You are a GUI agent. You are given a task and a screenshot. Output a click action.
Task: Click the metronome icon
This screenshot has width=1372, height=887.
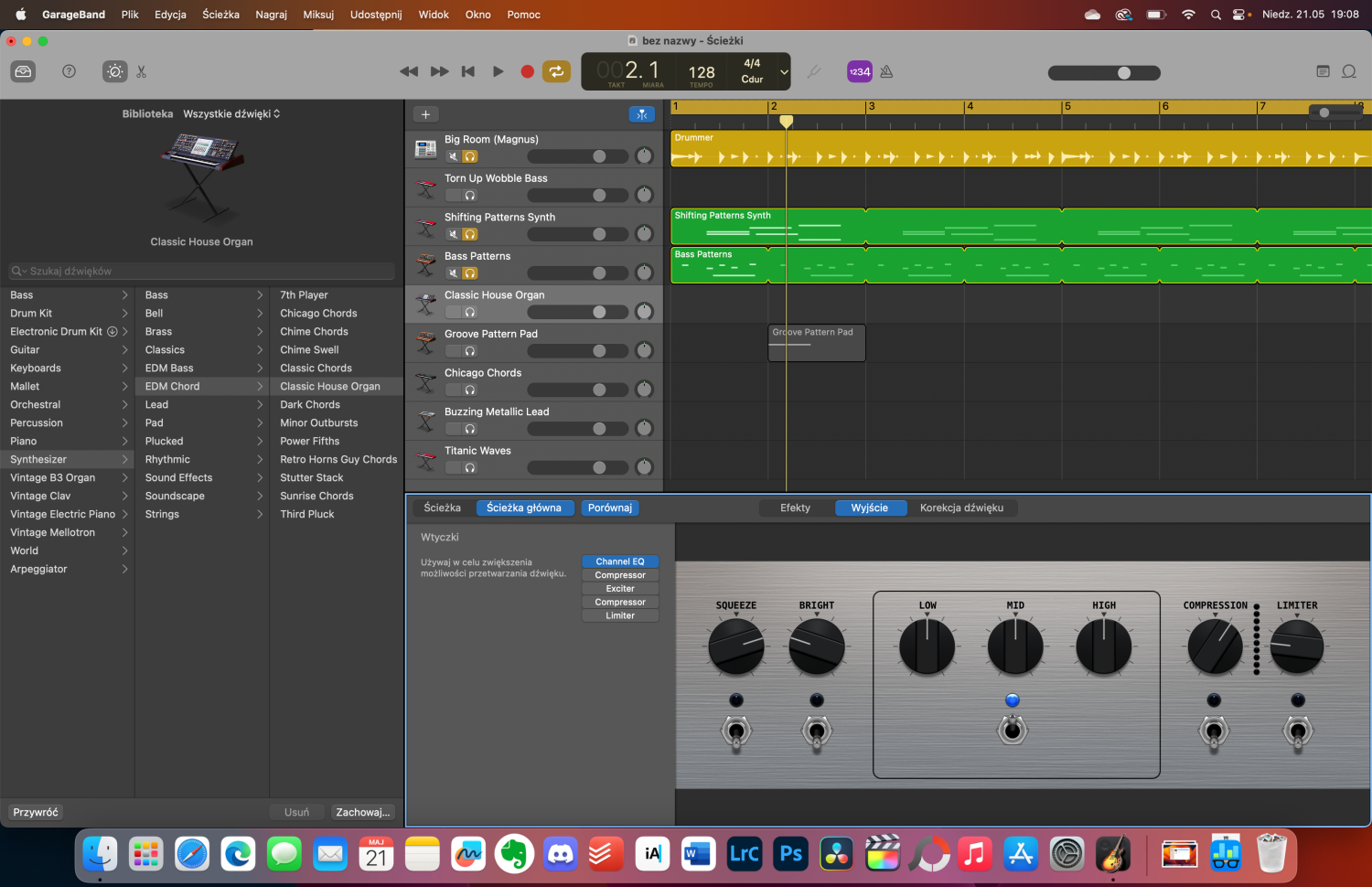pos(886,71)
